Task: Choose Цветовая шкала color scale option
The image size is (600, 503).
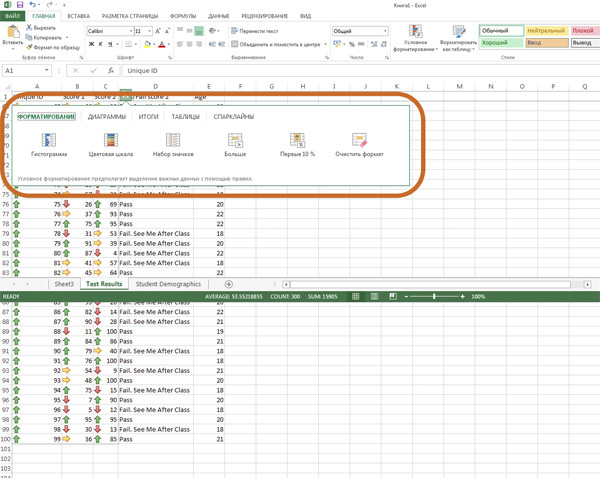Action: [110, 144]
